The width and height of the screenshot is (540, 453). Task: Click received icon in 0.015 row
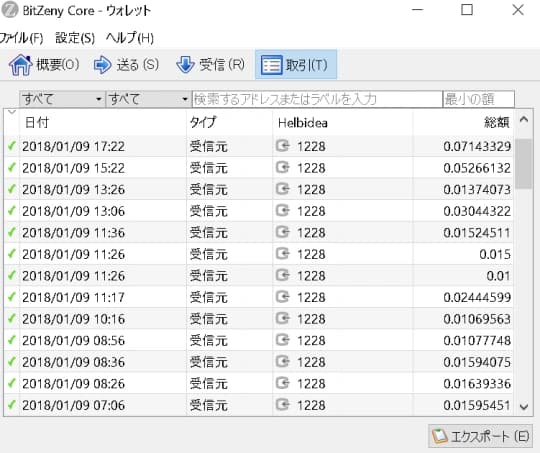[x=283, y=254]
